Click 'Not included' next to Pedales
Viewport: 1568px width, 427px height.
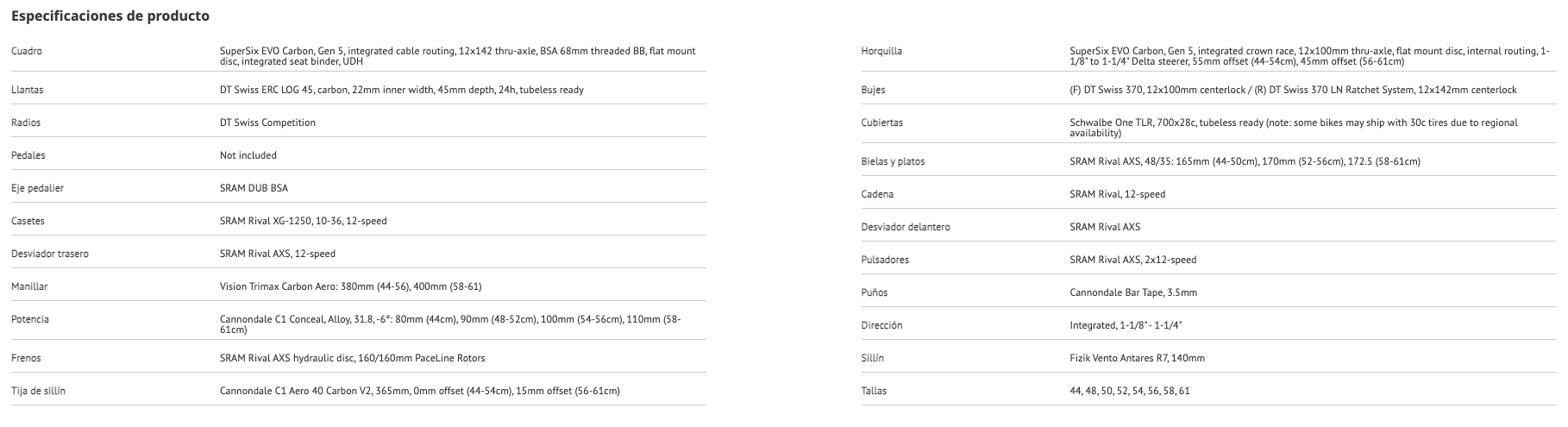point(248,155)
